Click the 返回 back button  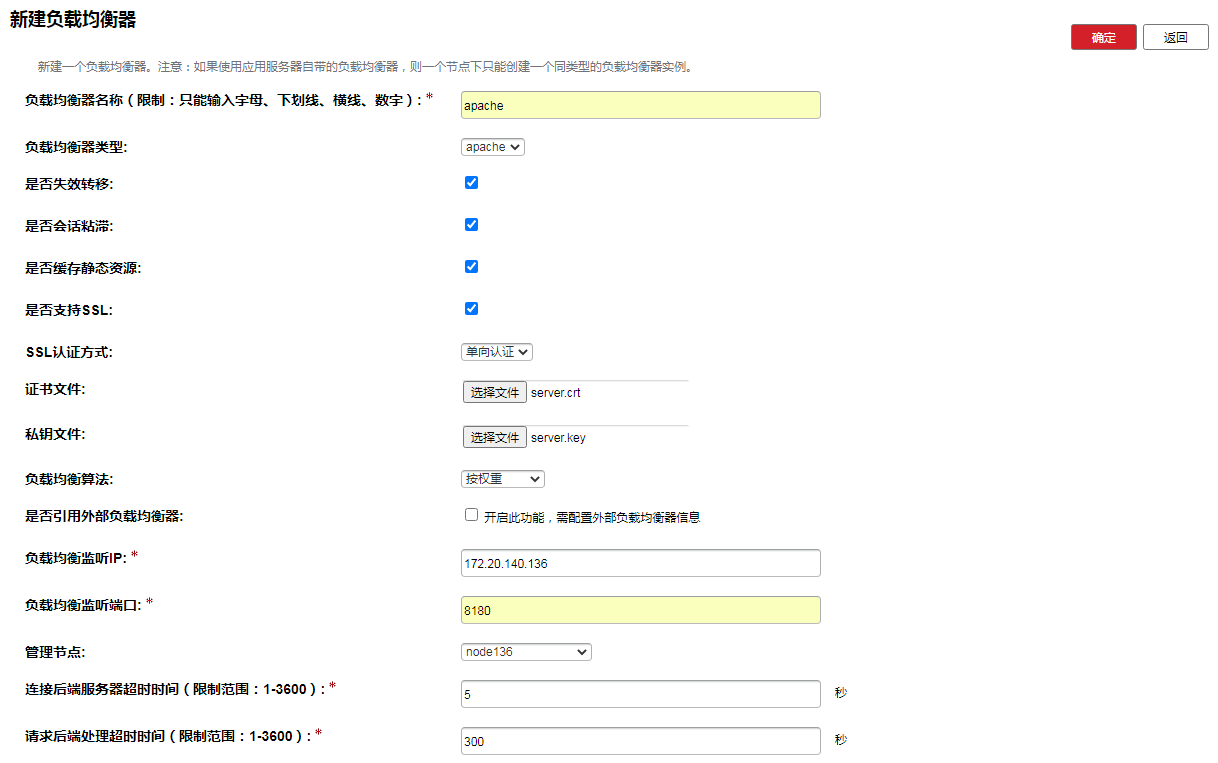pyautogui.click(x=1175, y=37)
